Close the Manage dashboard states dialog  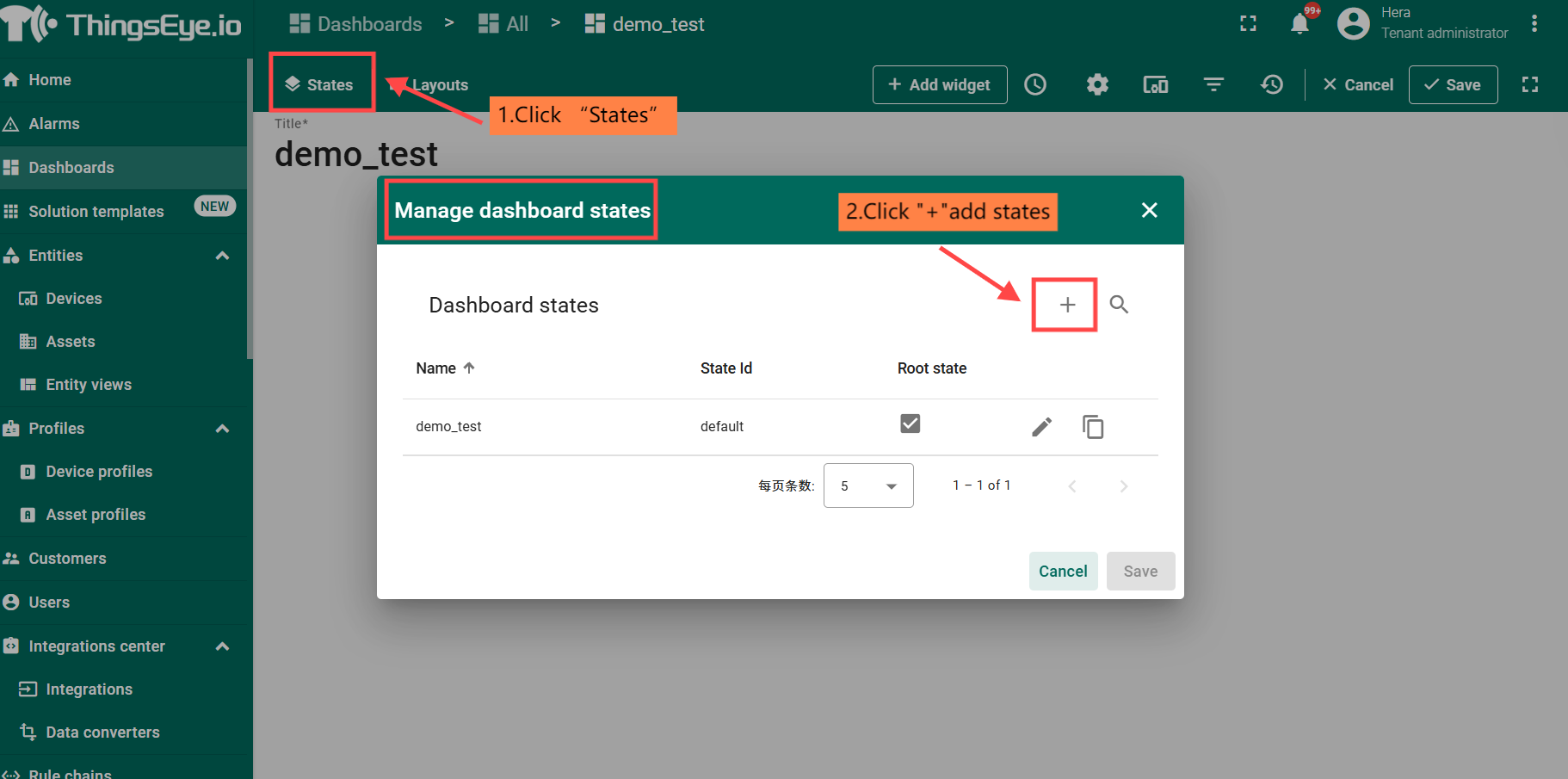(1149, 210)
